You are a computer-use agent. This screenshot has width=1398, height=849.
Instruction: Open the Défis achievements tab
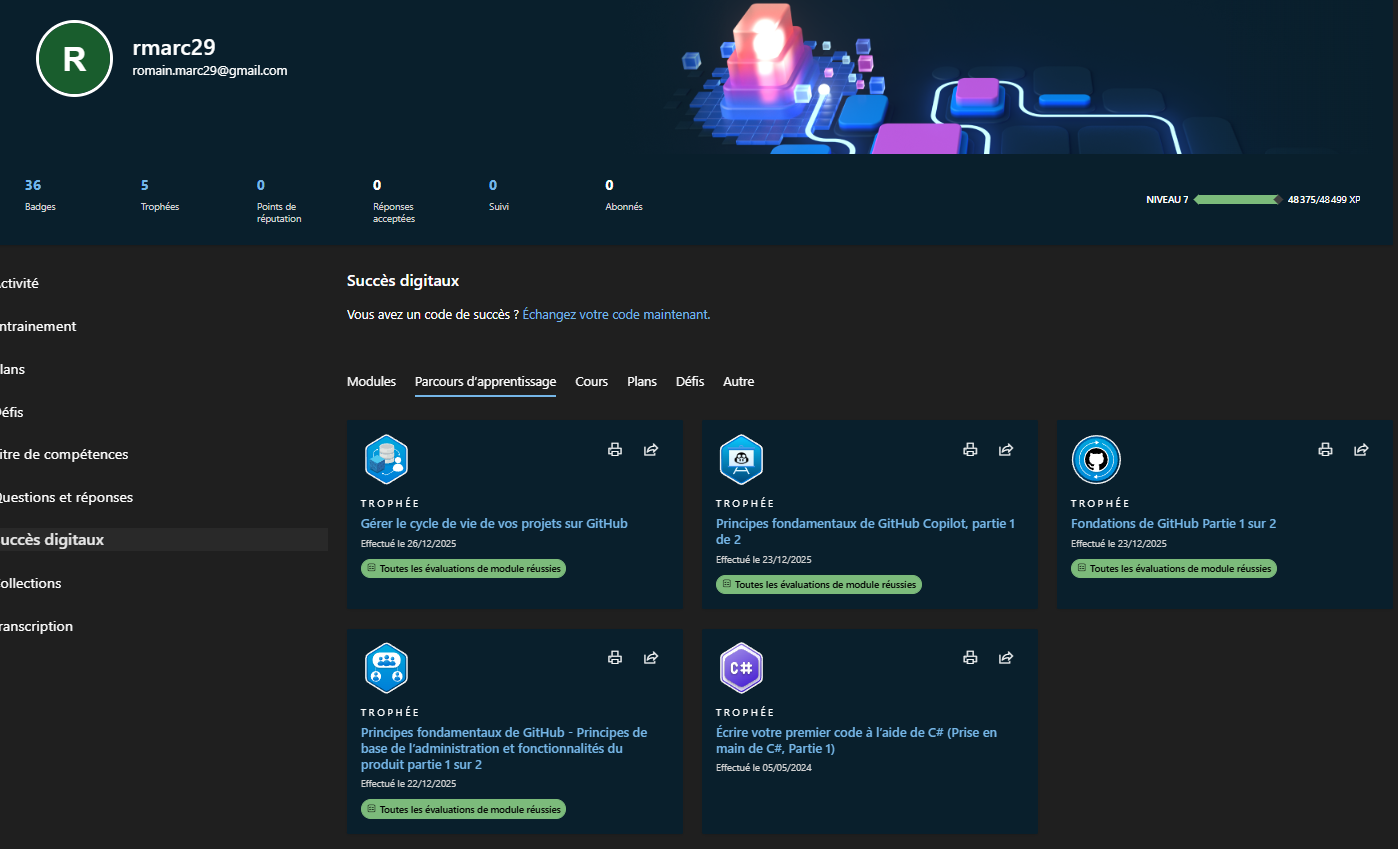tap(689, 382)
